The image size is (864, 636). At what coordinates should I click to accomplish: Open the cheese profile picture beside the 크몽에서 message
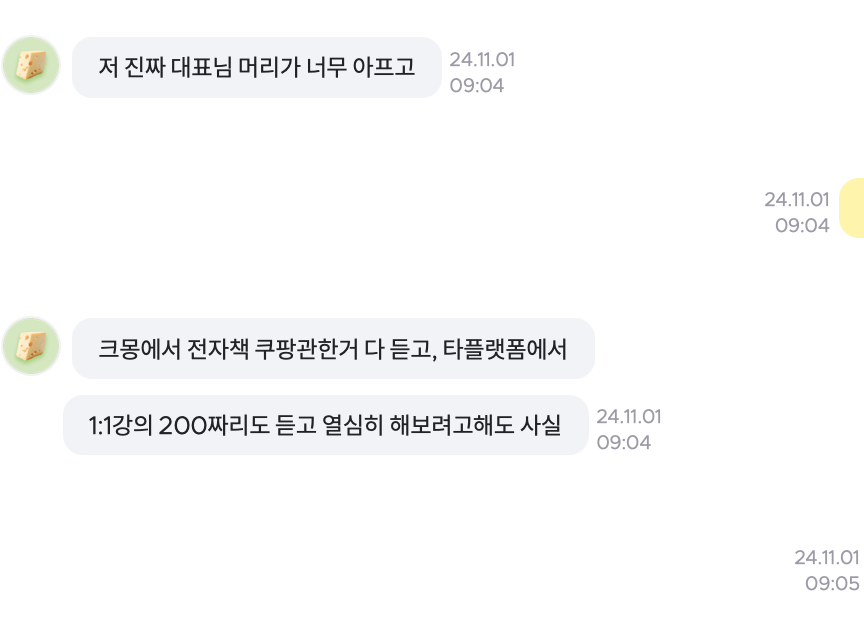click(x=32, y=347)
